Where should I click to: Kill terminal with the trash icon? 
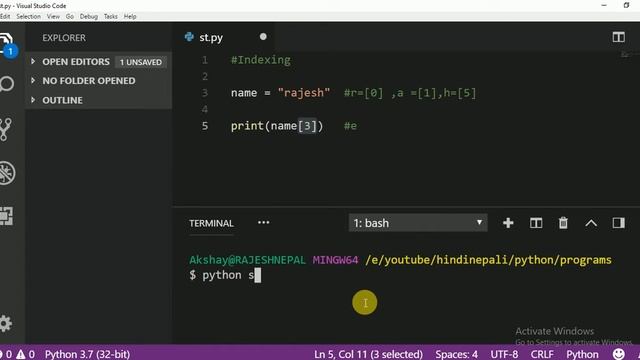coord(563,223)
